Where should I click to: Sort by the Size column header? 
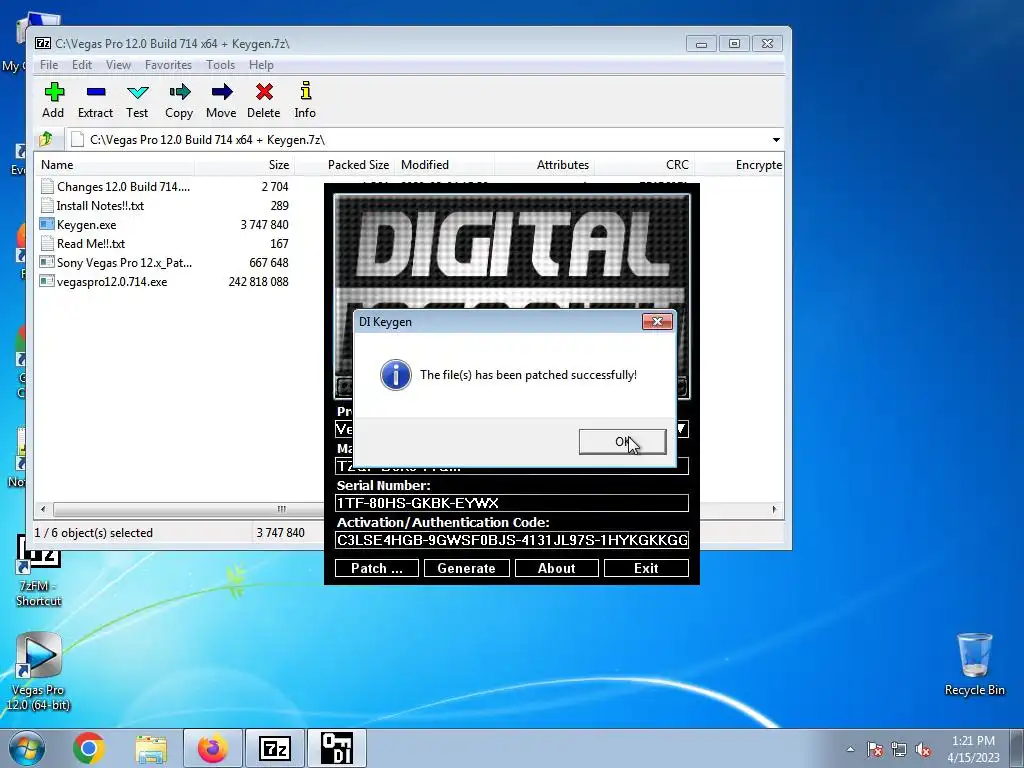244,165
